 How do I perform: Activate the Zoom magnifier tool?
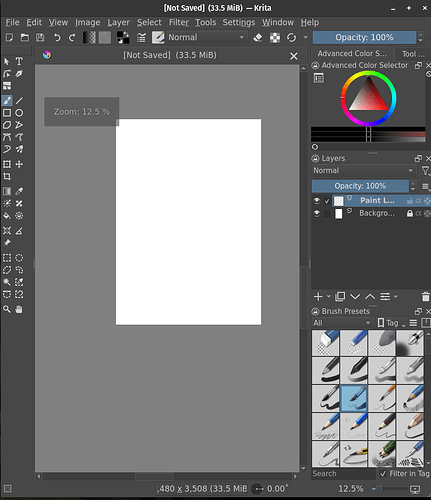click(x=7, y=309)
